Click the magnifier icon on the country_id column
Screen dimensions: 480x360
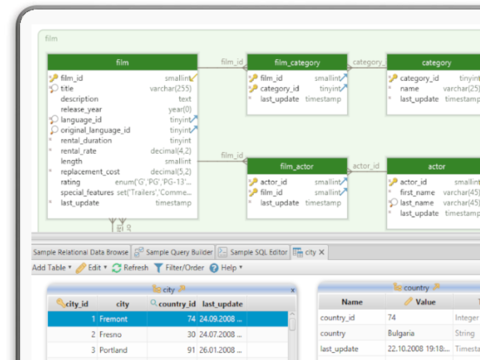(154, 303)
